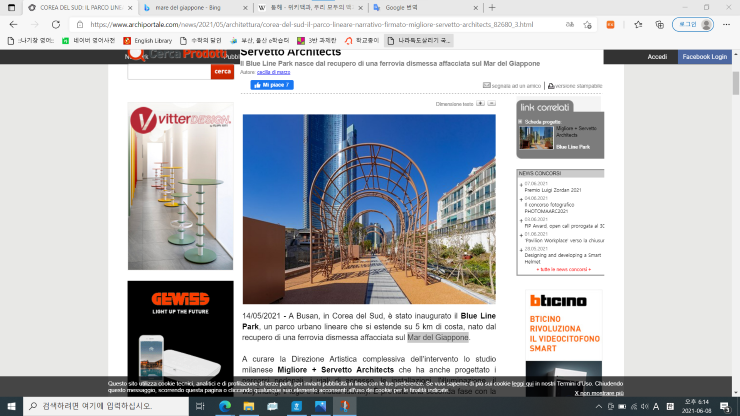Click the Windows taskbar search box
The image size is (740, 416).
[x=110, y=406]
